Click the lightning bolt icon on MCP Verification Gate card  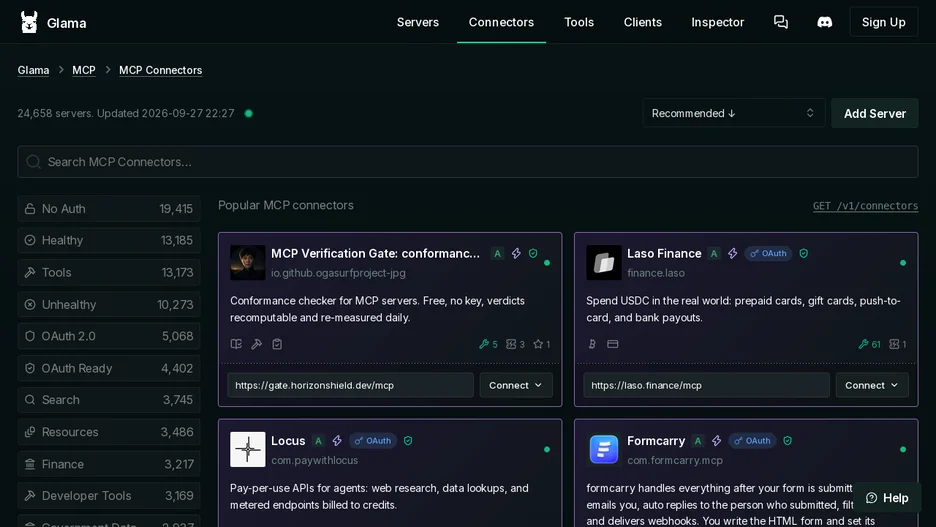coord(516,254)
